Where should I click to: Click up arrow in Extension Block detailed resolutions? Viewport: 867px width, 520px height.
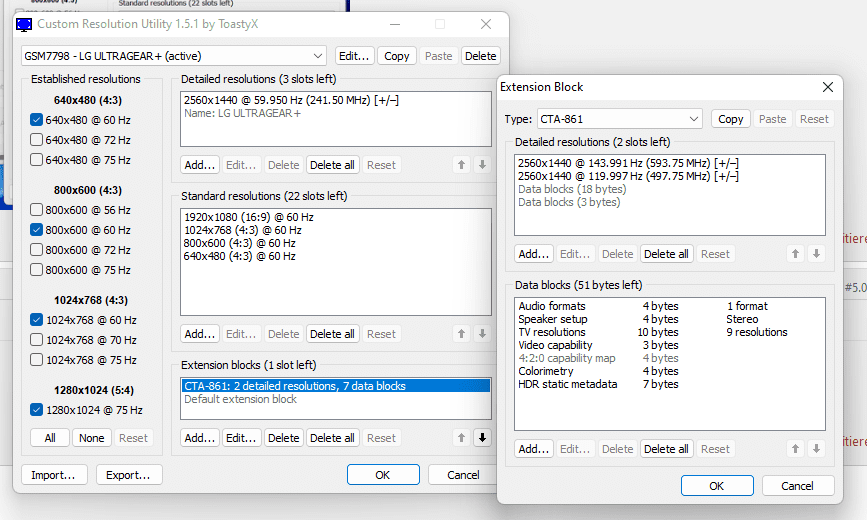pos(795,254)
